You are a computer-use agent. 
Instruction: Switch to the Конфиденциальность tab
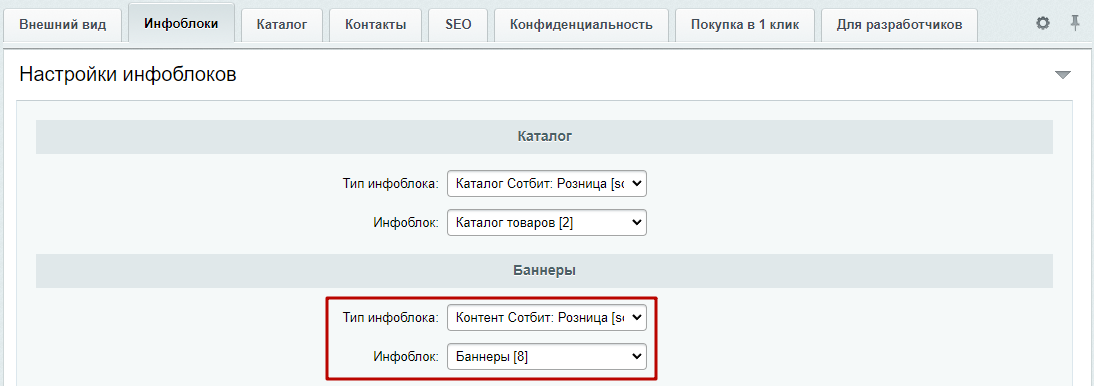pyautogui.click(x=581, y=25)
